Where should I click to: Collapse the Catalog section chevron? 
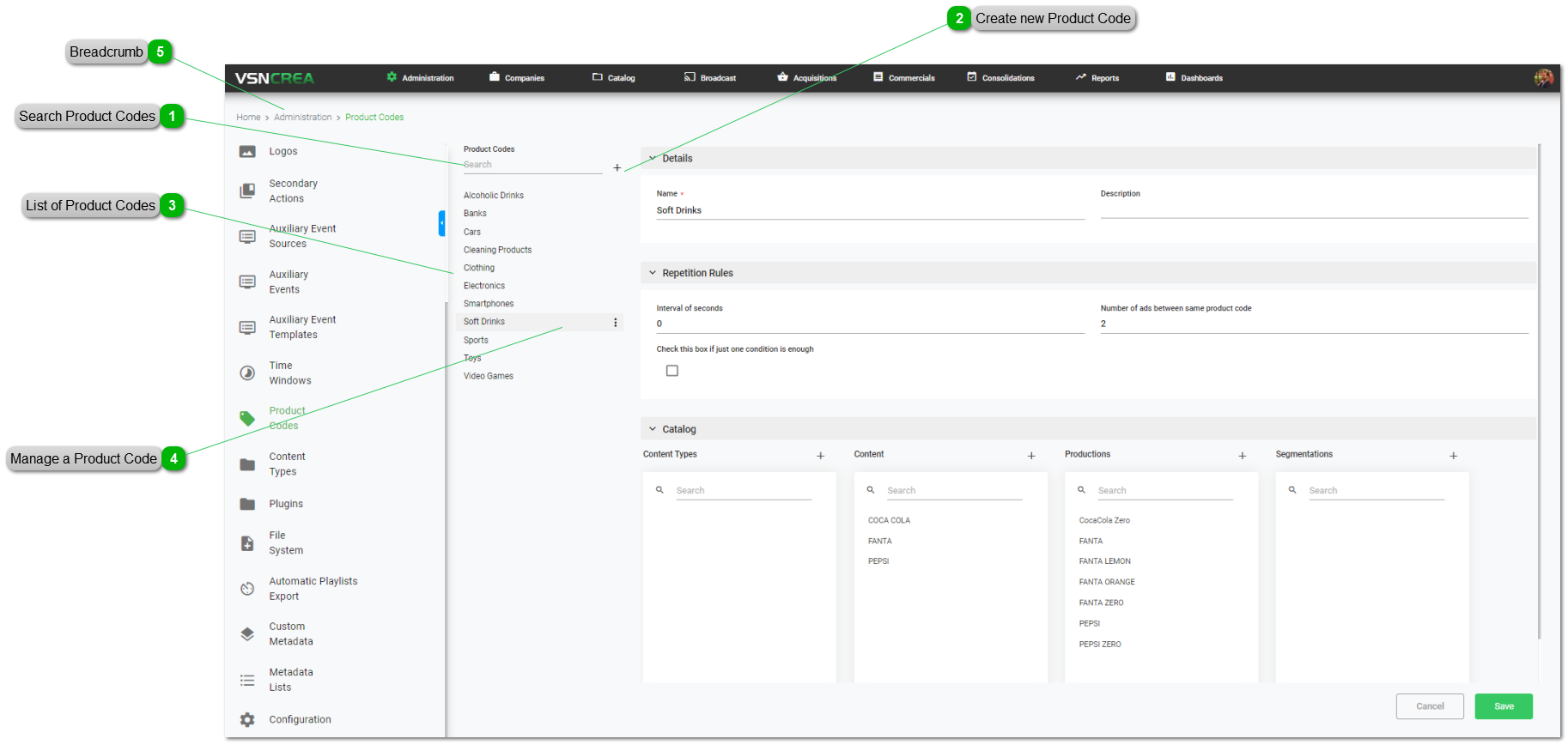653,429
